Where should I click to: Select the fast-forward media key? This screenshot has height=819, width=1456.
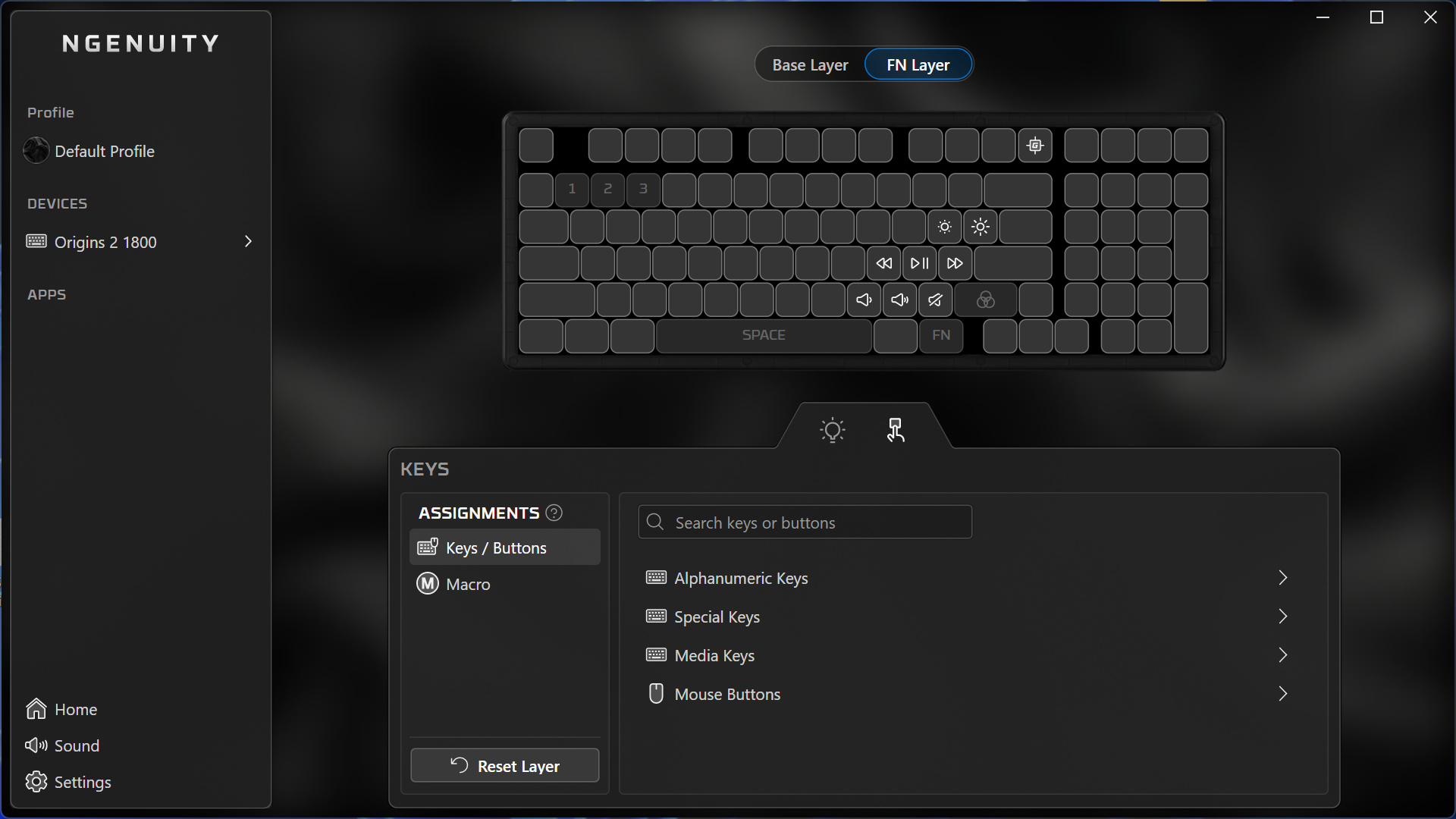click(955, 263)
